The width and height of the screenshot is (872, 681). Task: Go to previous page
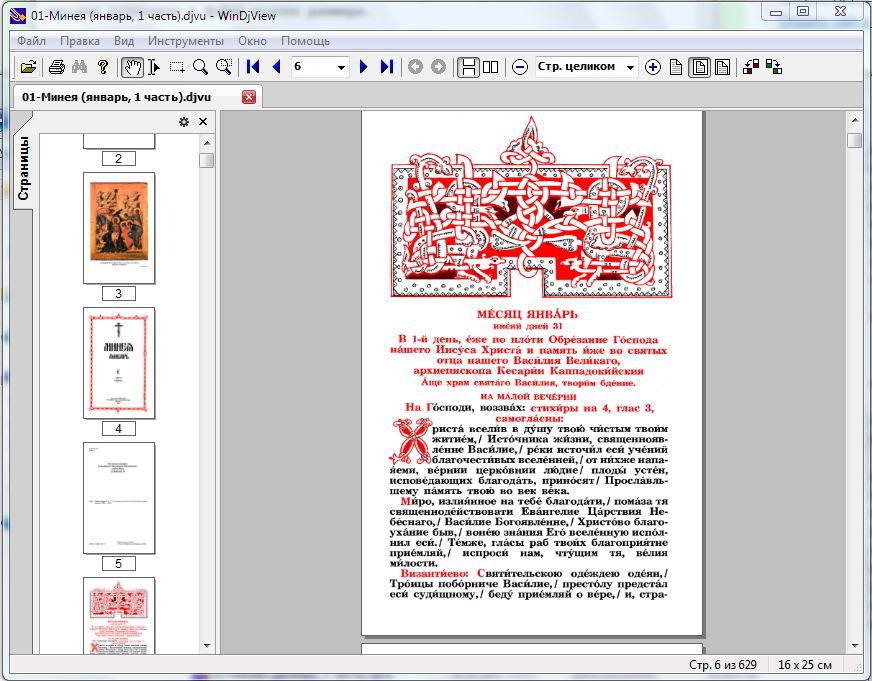pyautogui.click(x=276, y=67)
